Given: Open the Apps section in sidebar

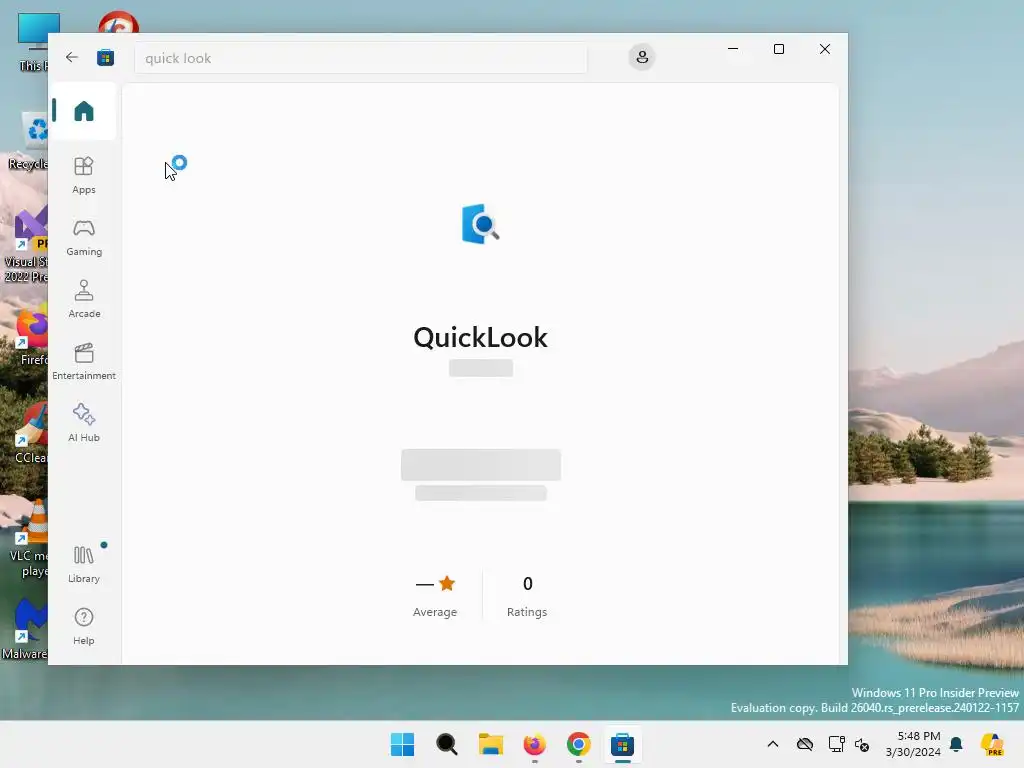Looking at the screenshot, I should 84,175.
